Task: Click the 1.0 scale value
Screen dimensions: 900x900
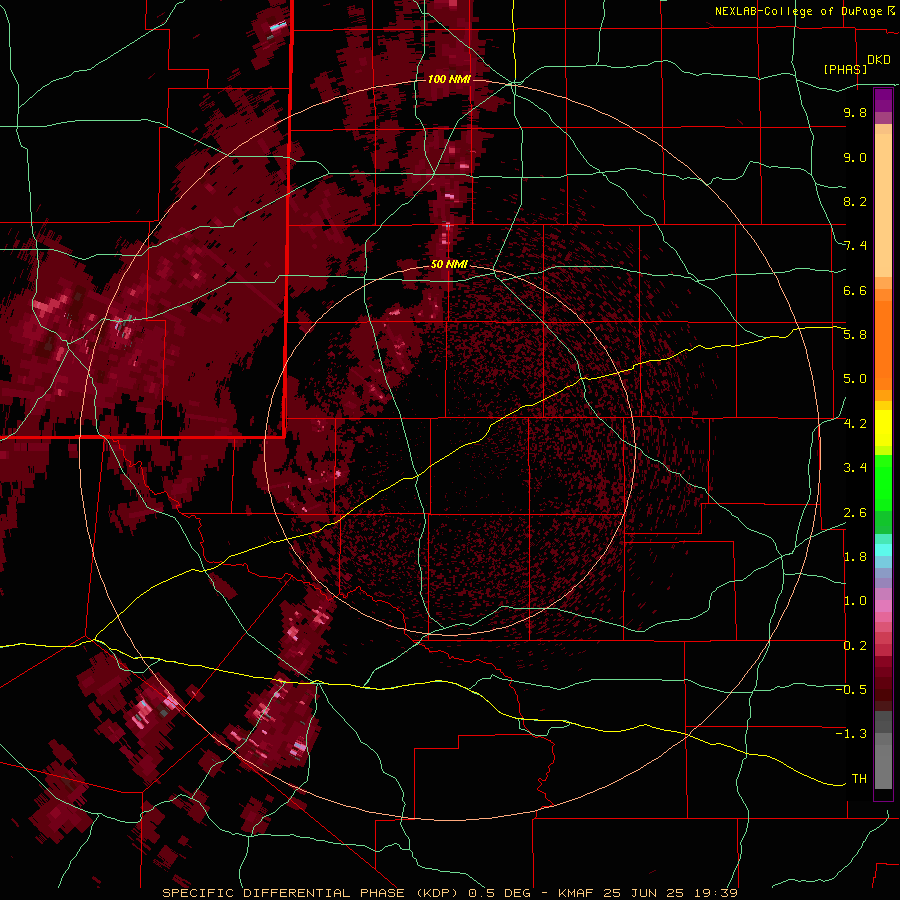Action: click(855, 601)
